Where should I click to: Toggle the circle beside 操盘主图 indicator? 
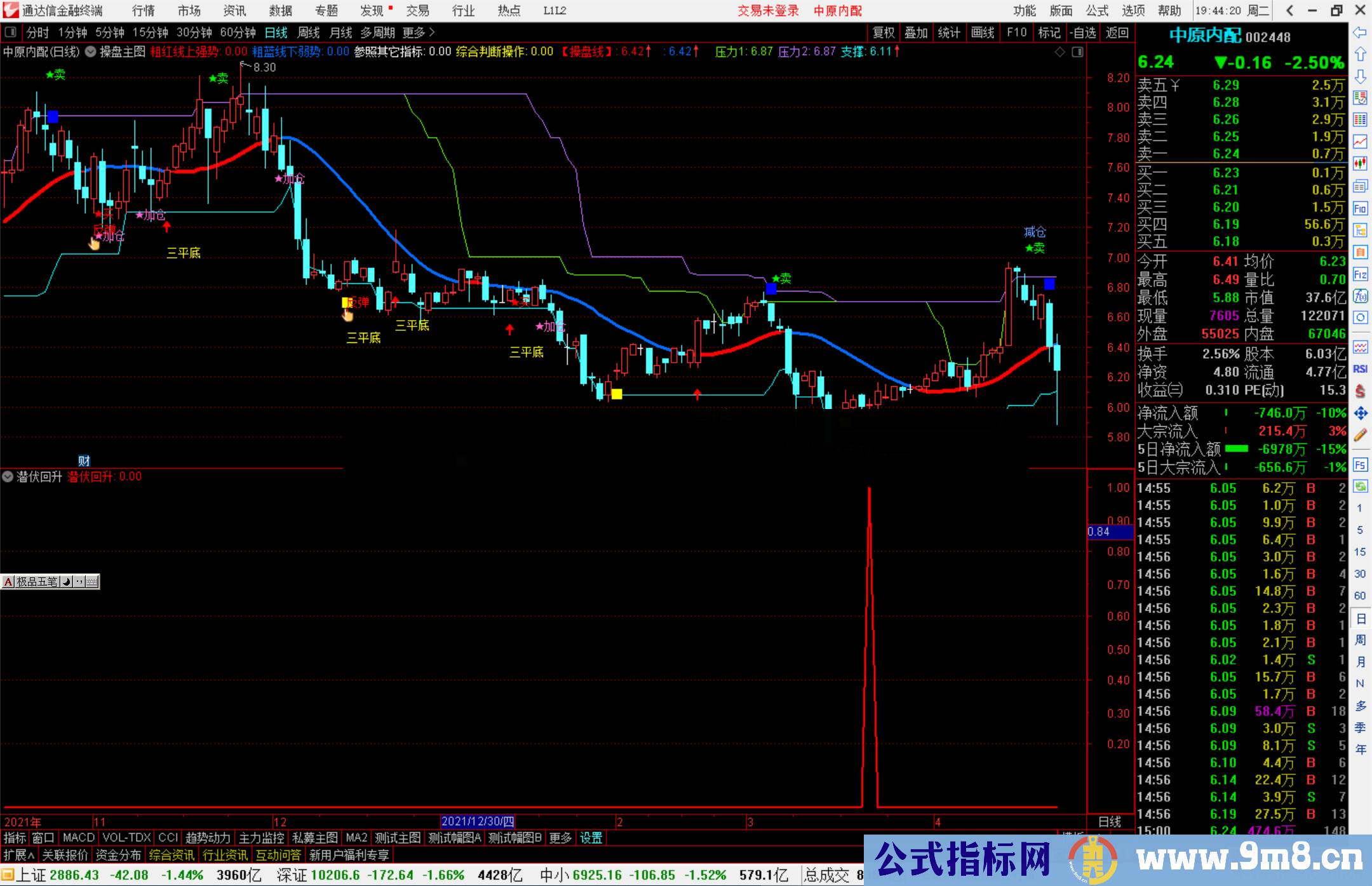(91, 51)
